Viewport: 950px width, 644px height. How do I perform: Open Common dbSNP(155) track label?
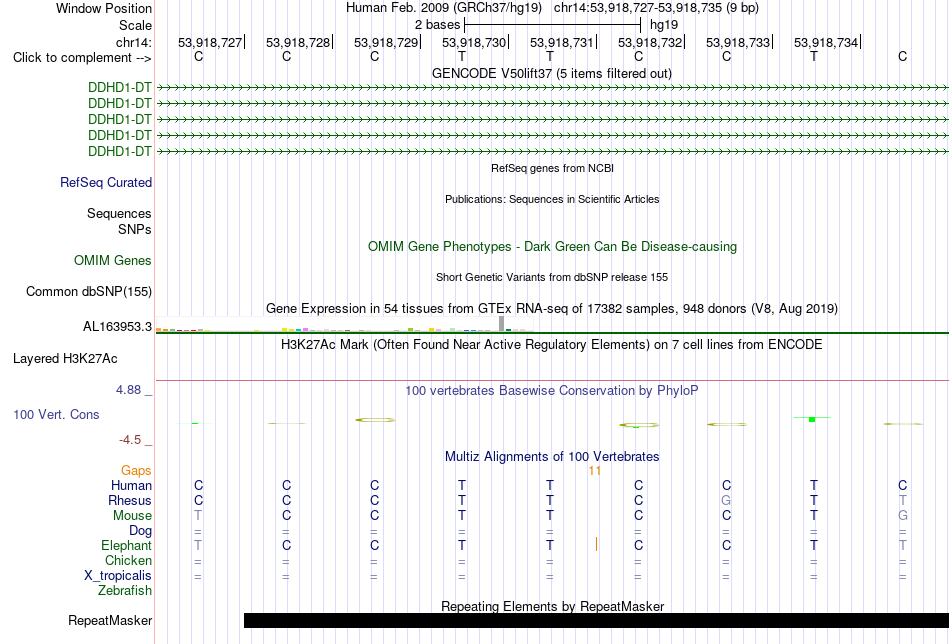point(88,291)
